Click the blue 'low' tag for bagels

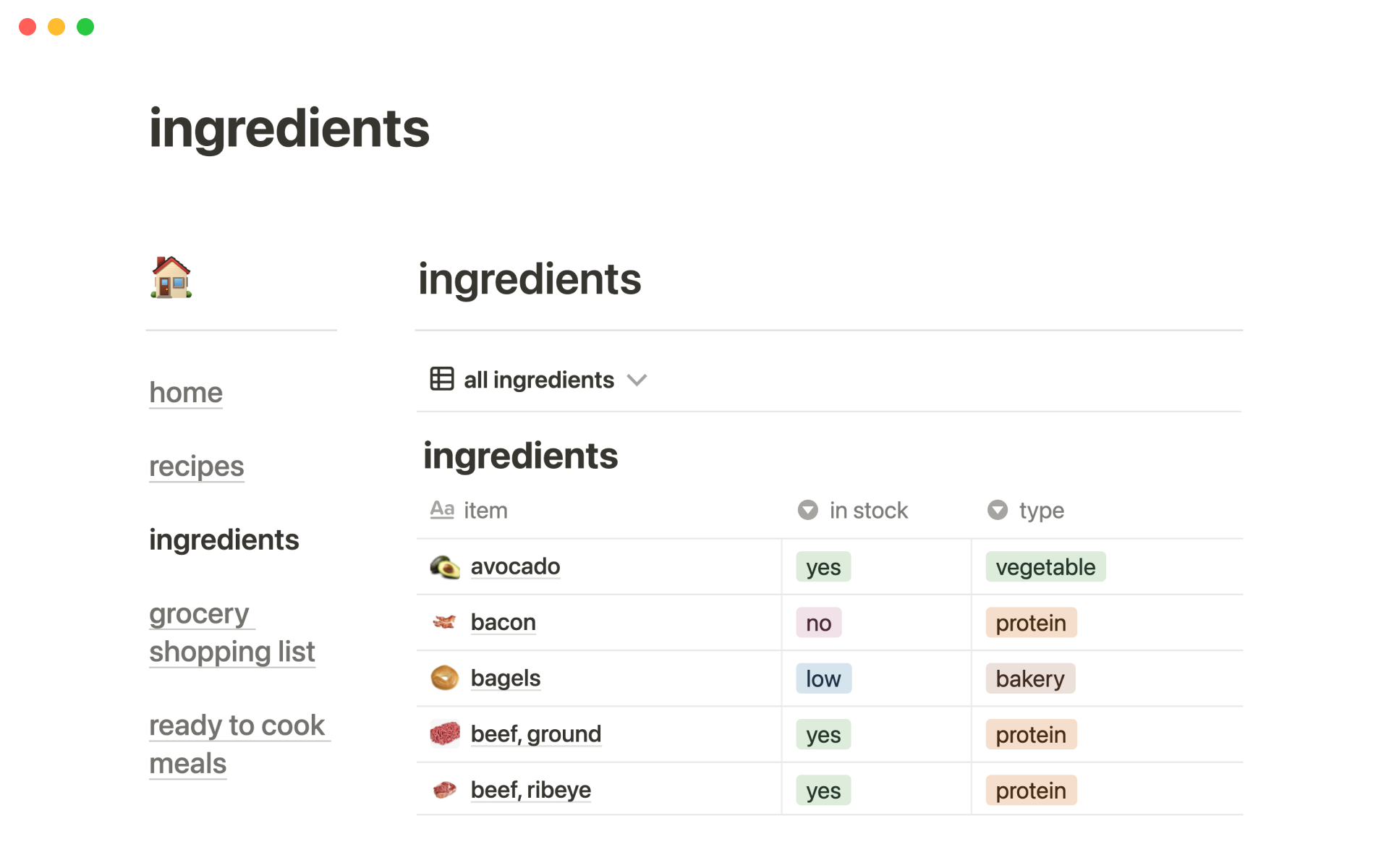pyautogui.click(x=823, y=678)
